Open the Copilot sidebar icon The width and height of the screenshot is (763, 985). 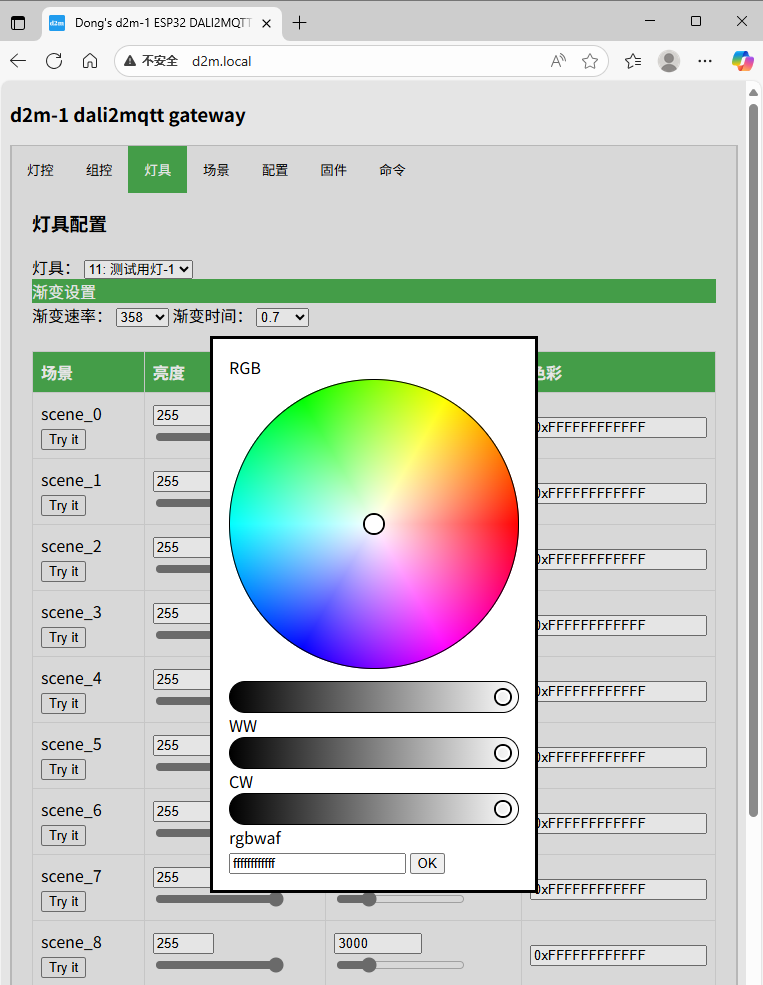(x=742, y=61)
